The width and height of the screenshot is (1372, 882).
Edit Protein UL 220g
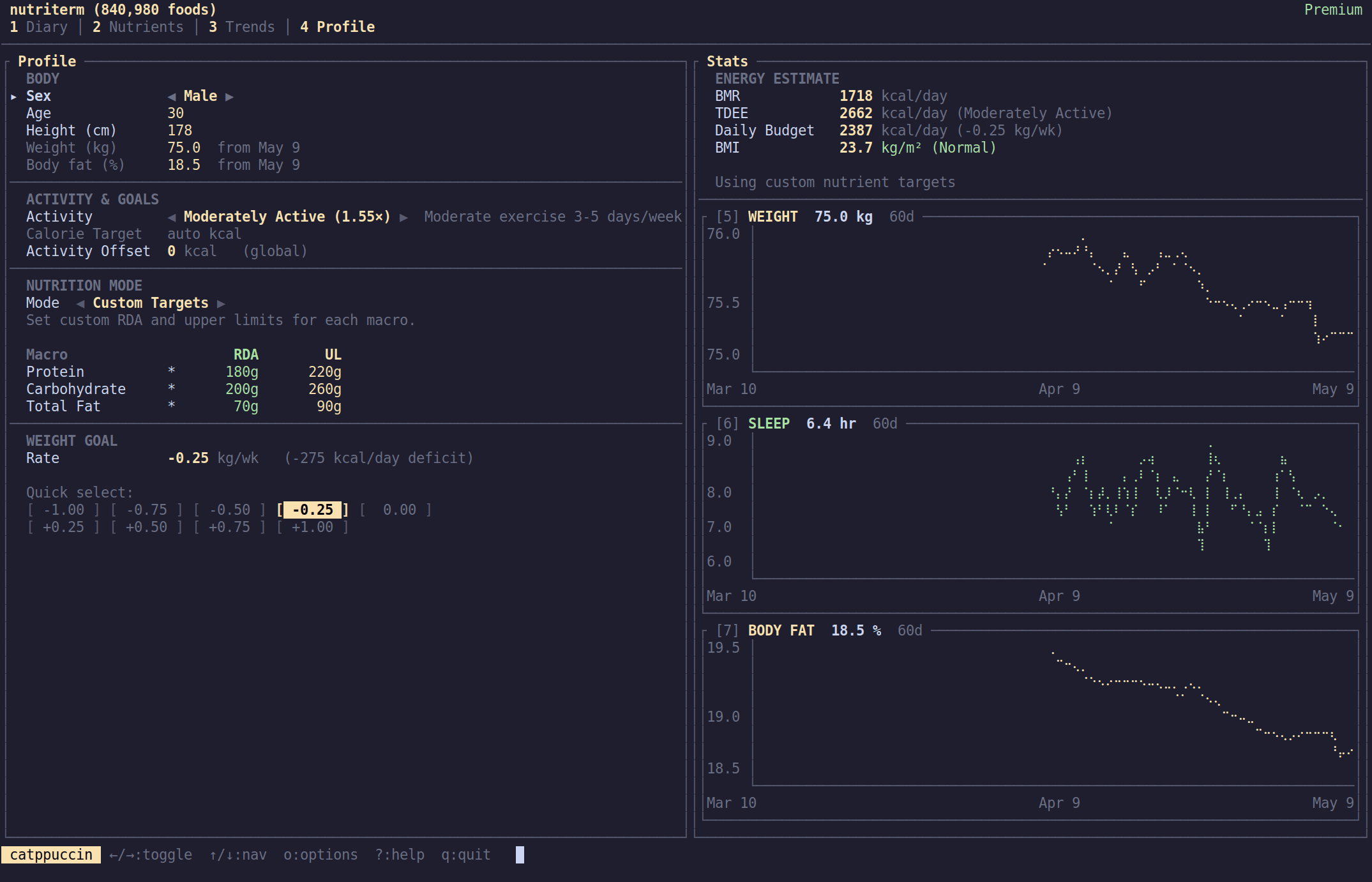tap(325, 372)
